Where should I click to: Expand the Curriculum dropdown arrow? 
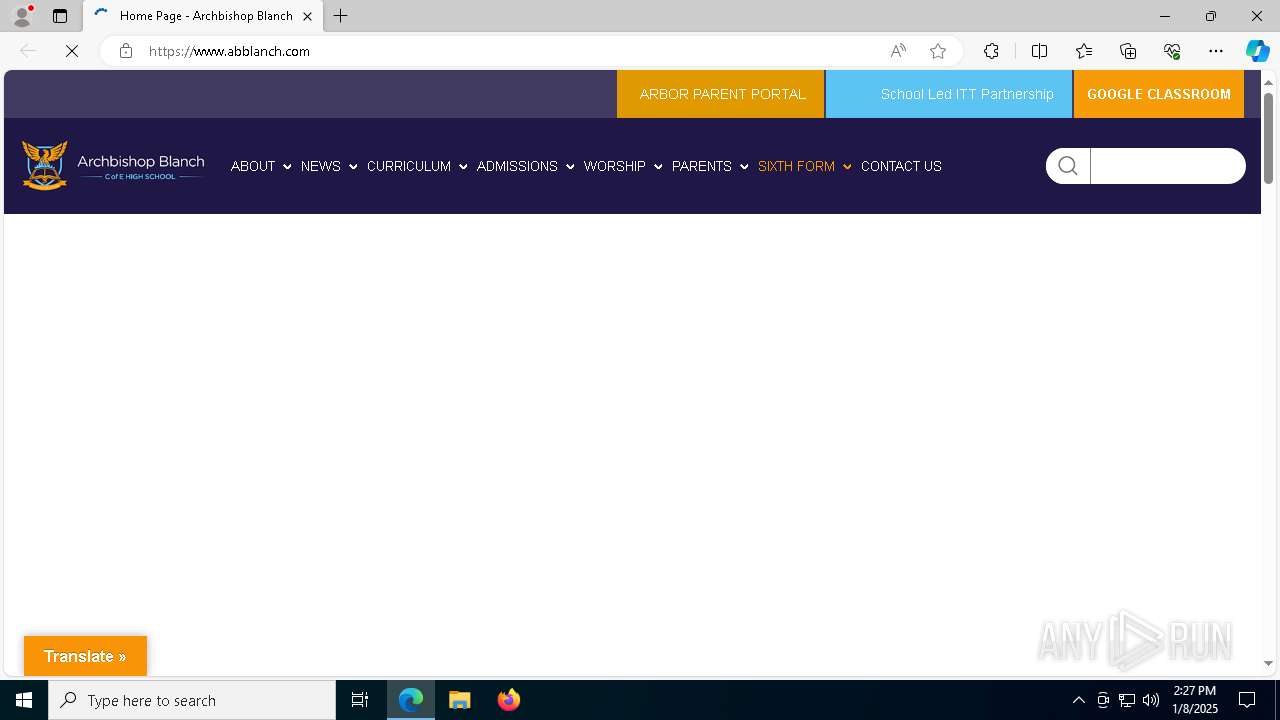(463, 167)
